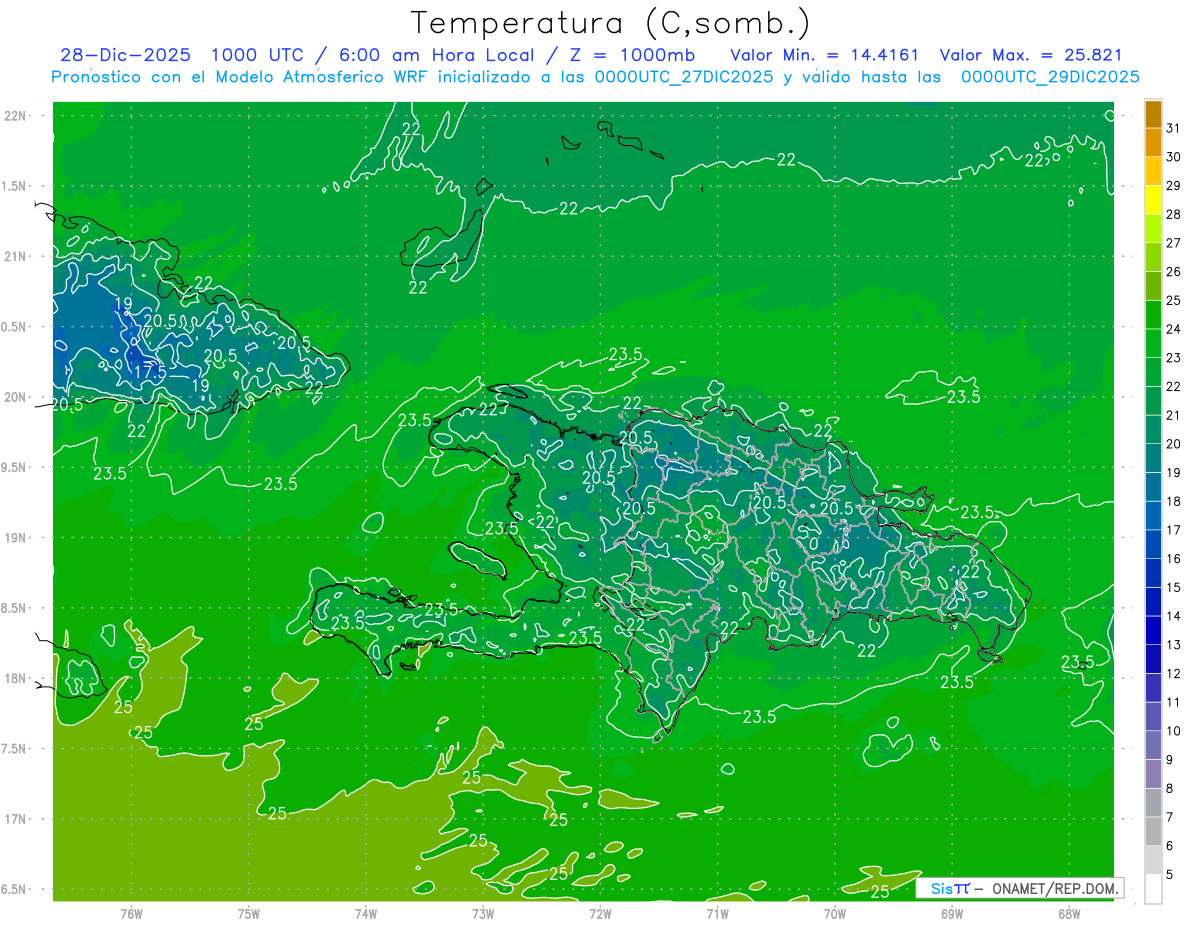Click the 20N latitude axis label
Screen dimensions: 1200x927
(16, 397)
